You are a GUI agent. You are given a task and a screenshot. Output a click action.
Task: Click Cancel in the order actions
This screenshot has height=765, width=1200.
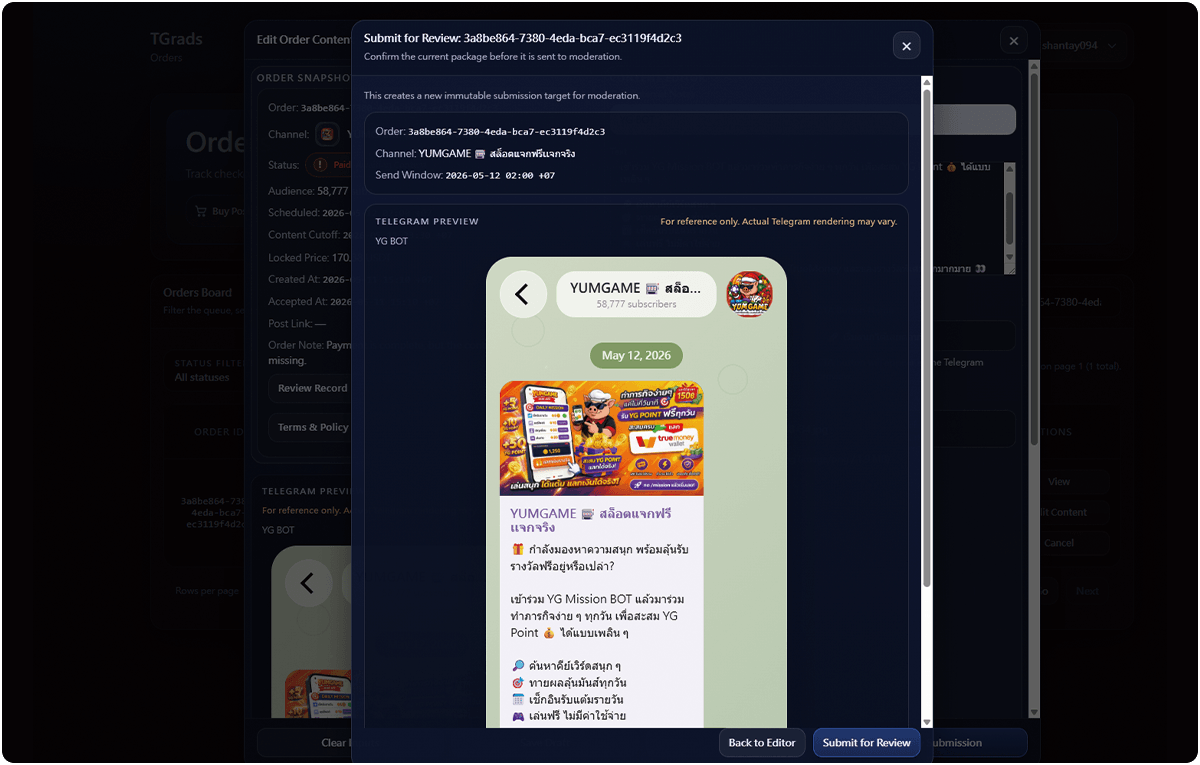[x=1074, y=543]
